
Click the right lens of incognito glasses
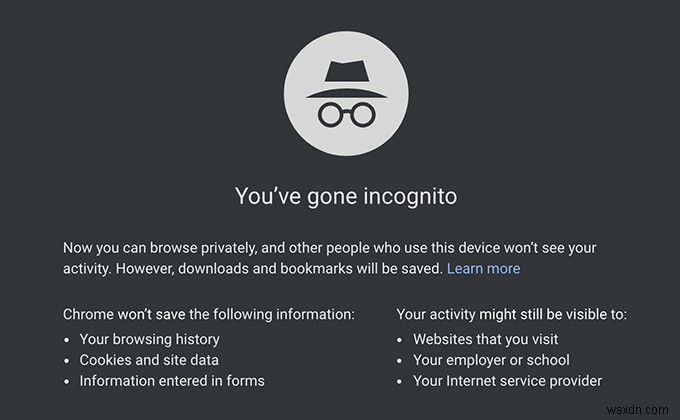(359, 112)
